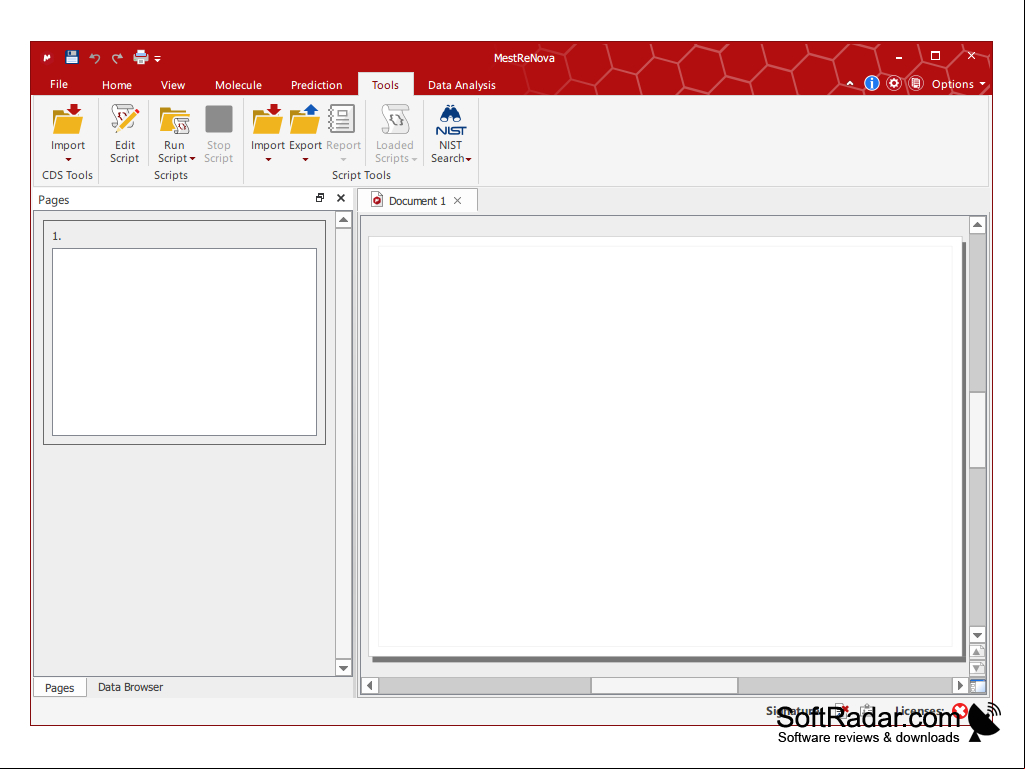Expand Script Tools Import dropdown arrow
The width and height of the screenshot is (1025, 769).
[268, 160]
